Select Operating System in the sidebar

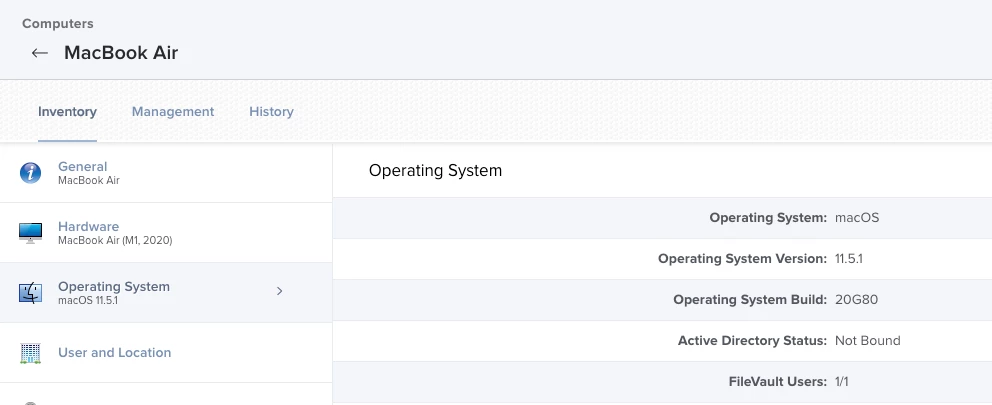click(x=166, y=292)
